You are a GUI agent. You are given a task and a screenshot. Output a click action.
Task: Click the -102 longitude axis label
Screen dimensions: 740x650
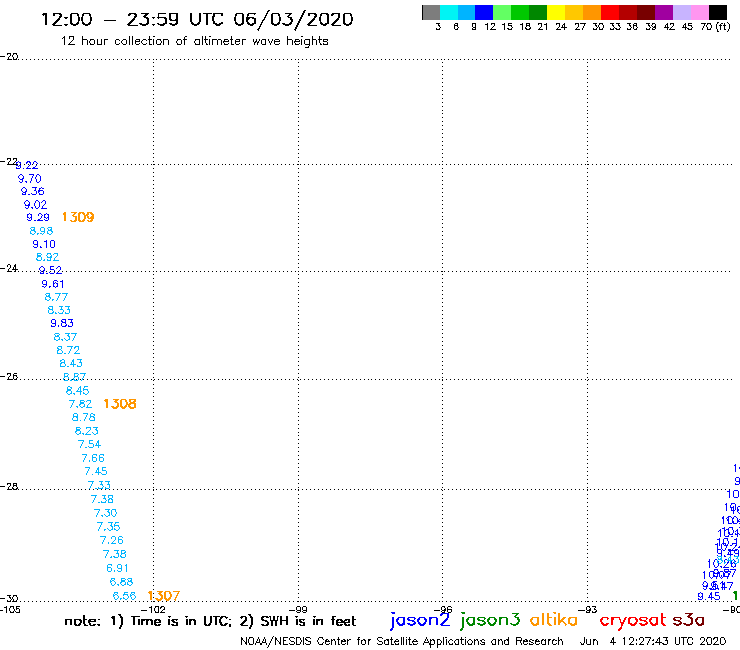point(153,609)
